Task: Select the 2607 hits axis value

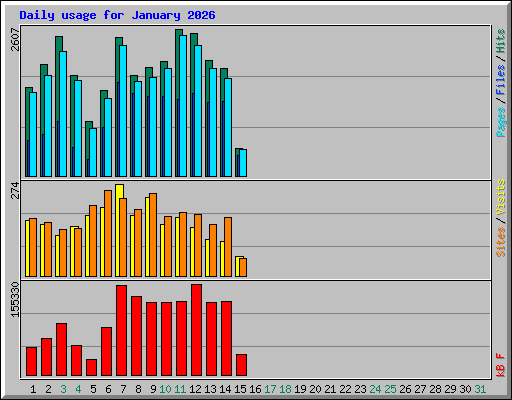Action: coord(15,39)
